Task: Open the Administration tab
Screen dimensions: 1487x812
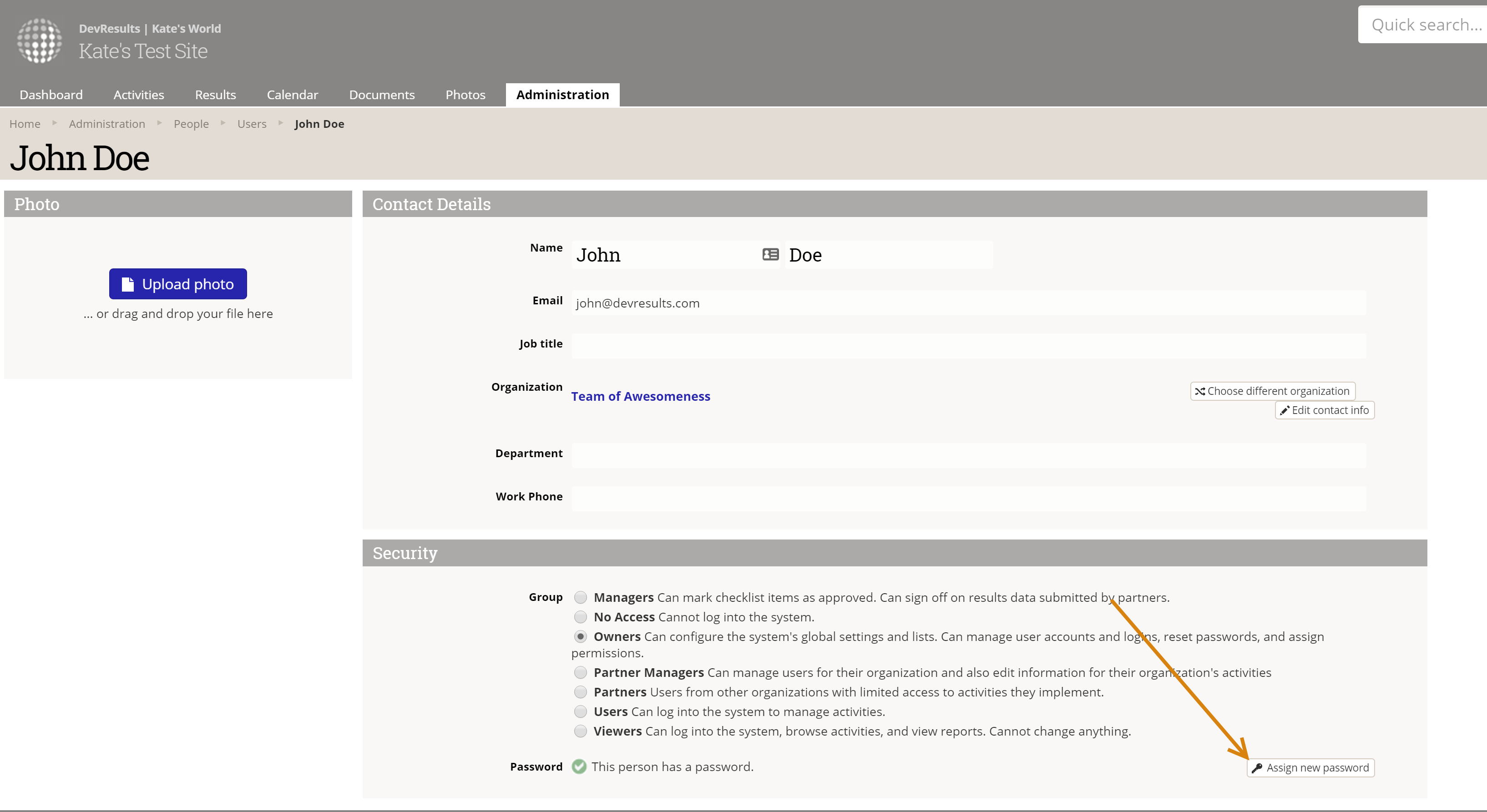Action: click(x=562, y=95)
